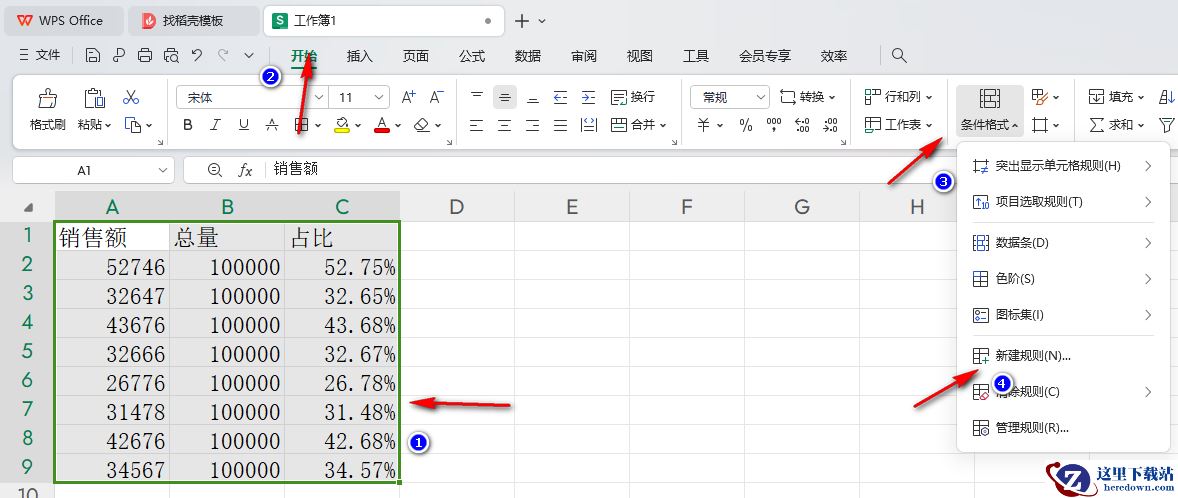Open the number format dropdown (常规)
Screen dimensions: 1178x498
[x=761, y=97]
